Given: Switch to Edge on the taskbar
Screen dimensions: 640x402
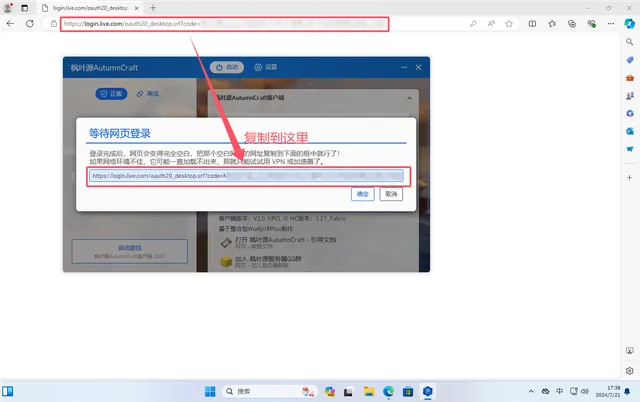Looking at the screenshot, I should 388,391.
